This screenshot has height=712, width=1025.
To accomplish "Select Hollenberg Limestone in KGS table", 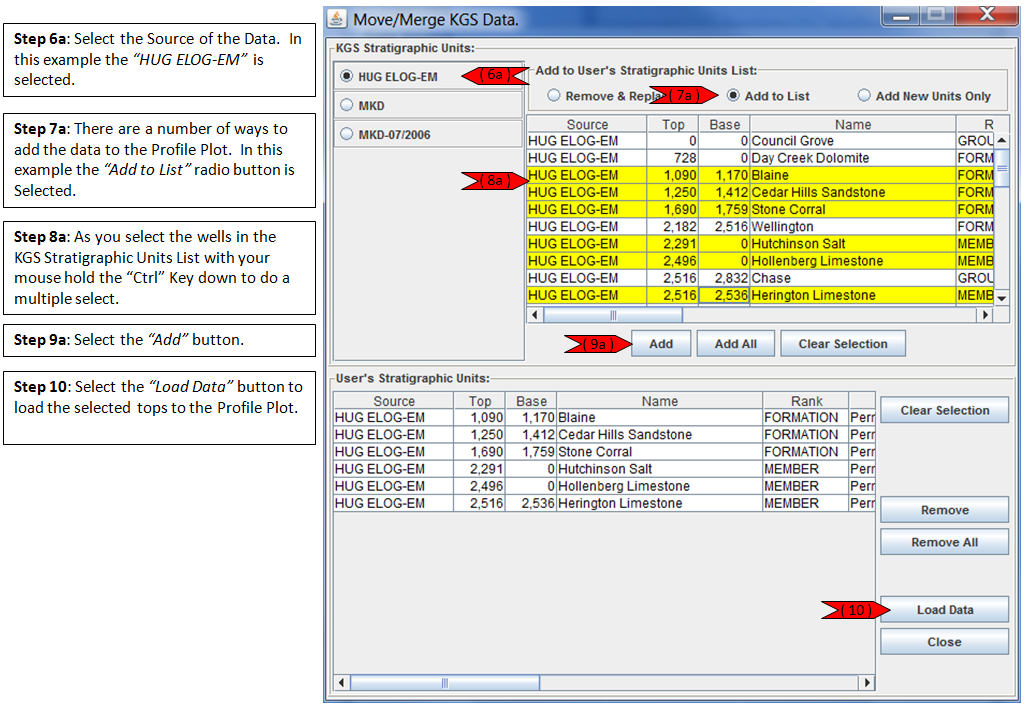I will coord(760,261).
